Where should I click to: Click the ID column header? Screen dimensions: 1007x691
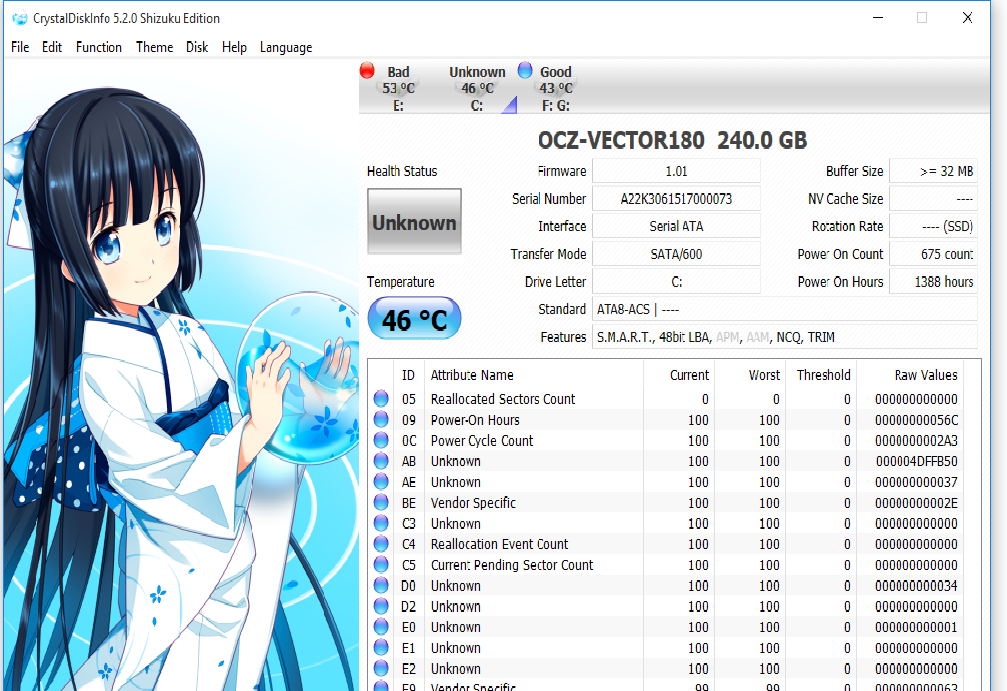(408, 375)
